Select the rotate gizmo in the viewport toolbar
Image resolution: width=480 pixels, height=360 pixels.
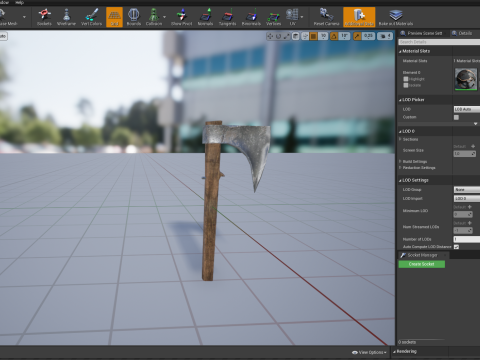tap(278, 36)
